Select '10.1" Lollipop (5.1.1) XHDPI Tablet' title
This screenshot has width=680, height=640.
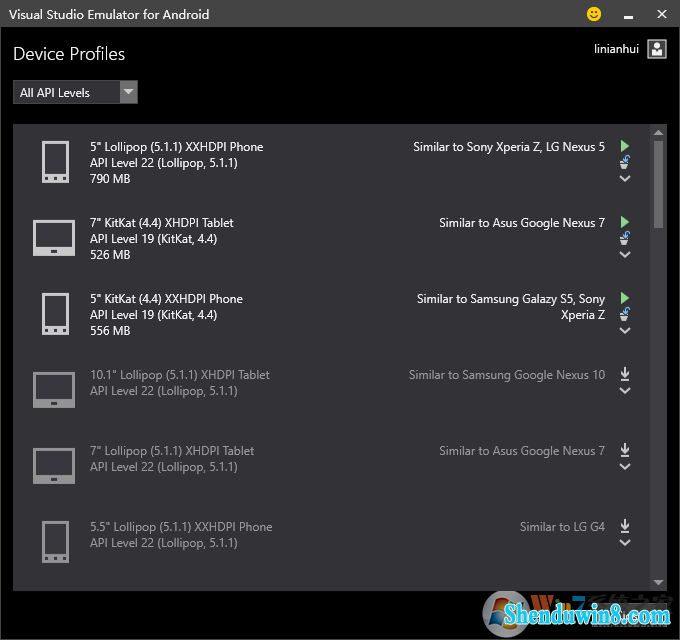pyautogui.click(x=180, y=375)
